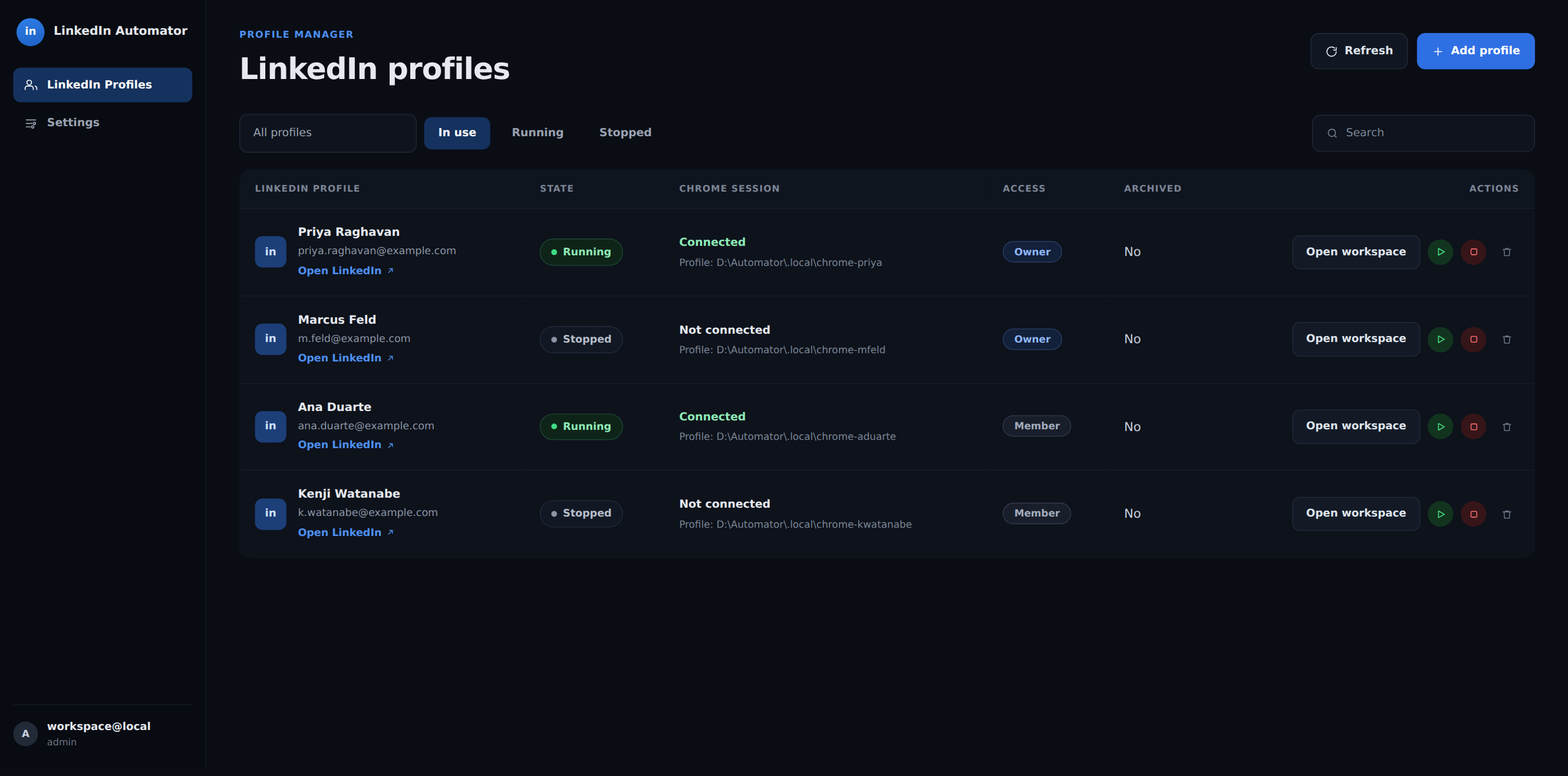Open the All profiles filter dropdown
Screen dimensions: 1568x776
[328, 133]
